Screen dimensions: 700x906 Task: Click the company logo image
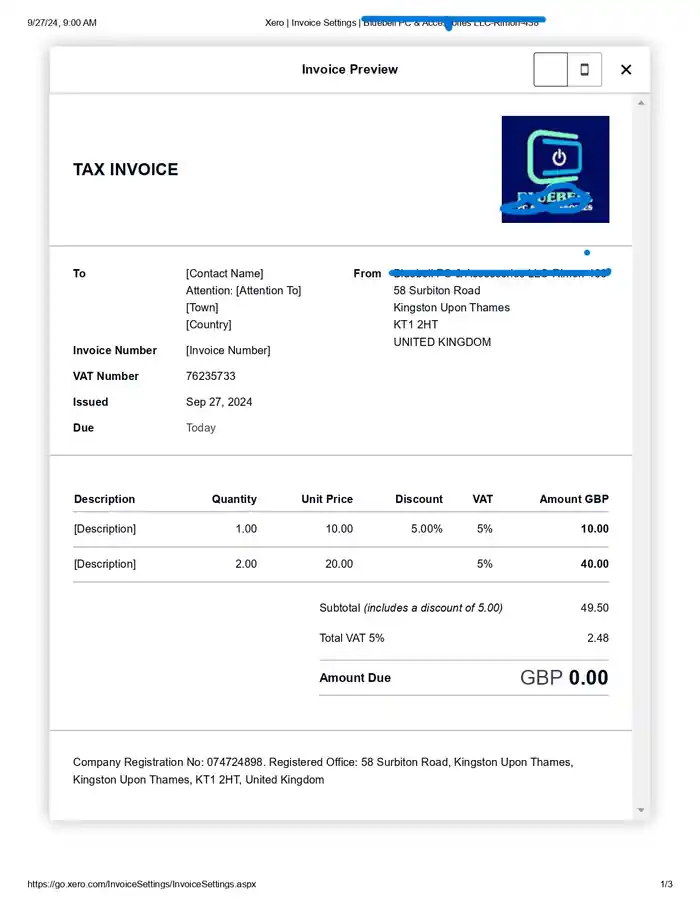point(555,169)
